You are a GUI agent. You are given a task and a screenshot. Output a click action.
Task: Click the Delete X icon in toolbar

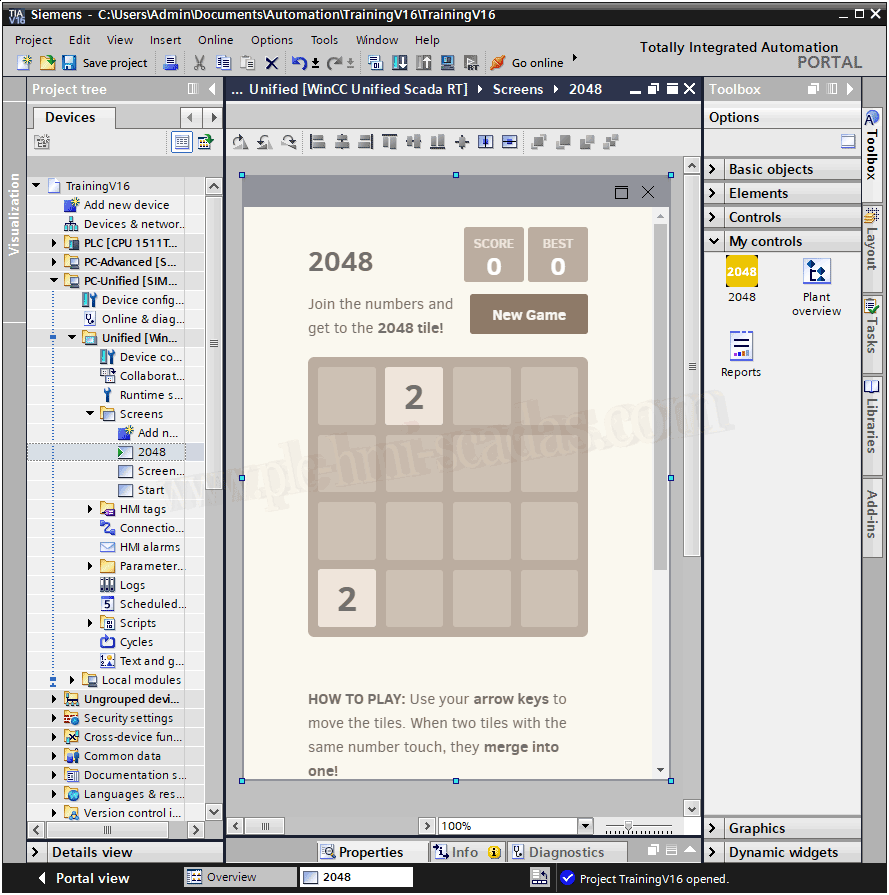pyautogui.click(x=271, y=63)
